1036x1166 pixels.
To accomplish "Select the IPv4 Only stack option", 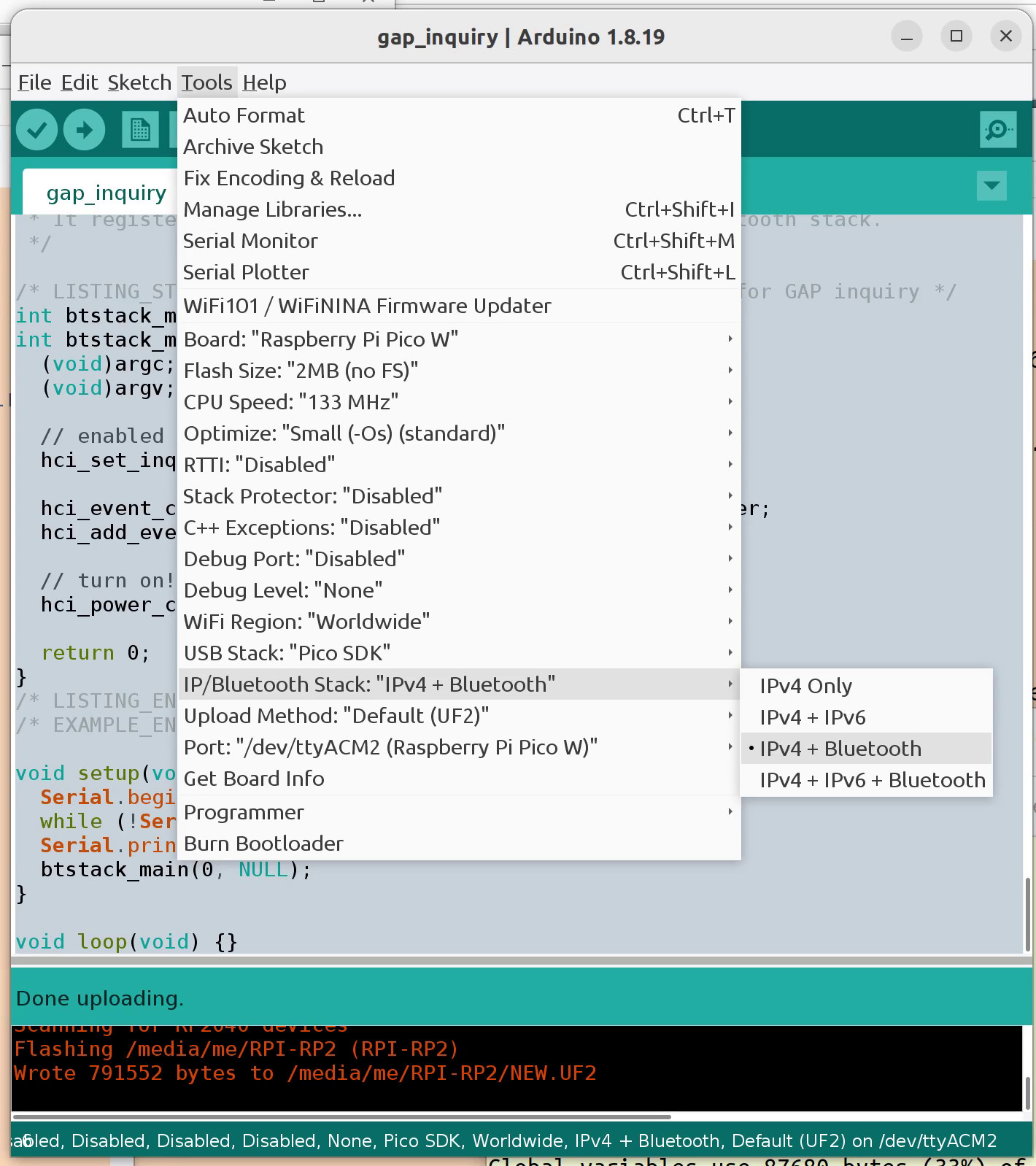I will 866,686.
